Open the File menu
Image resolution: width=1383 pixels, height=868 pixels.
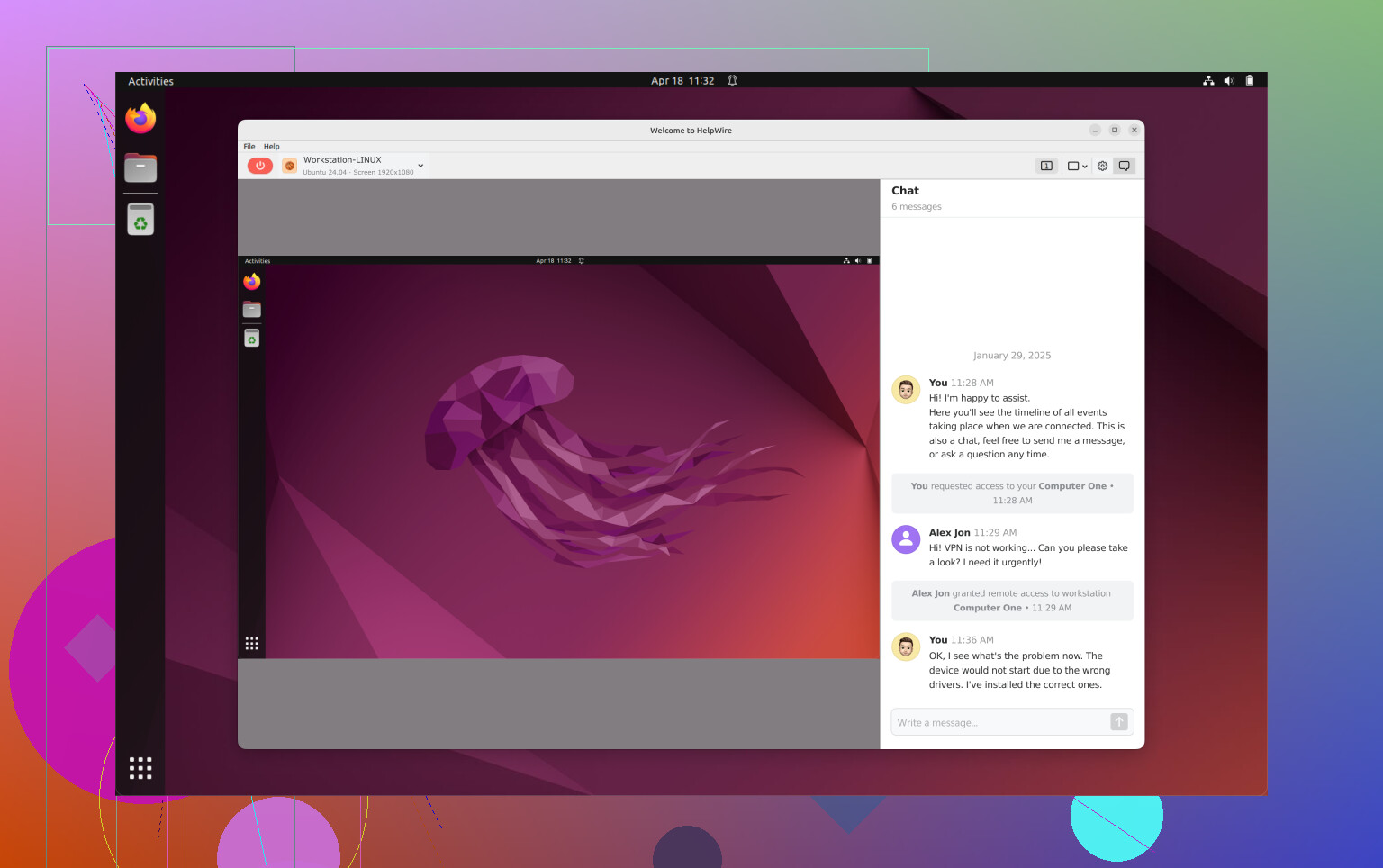pos(249,147)
